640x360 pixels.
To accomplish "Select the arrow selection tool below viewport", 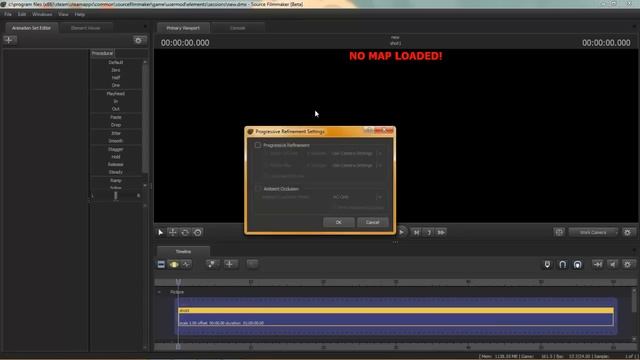I will [160, 232].
